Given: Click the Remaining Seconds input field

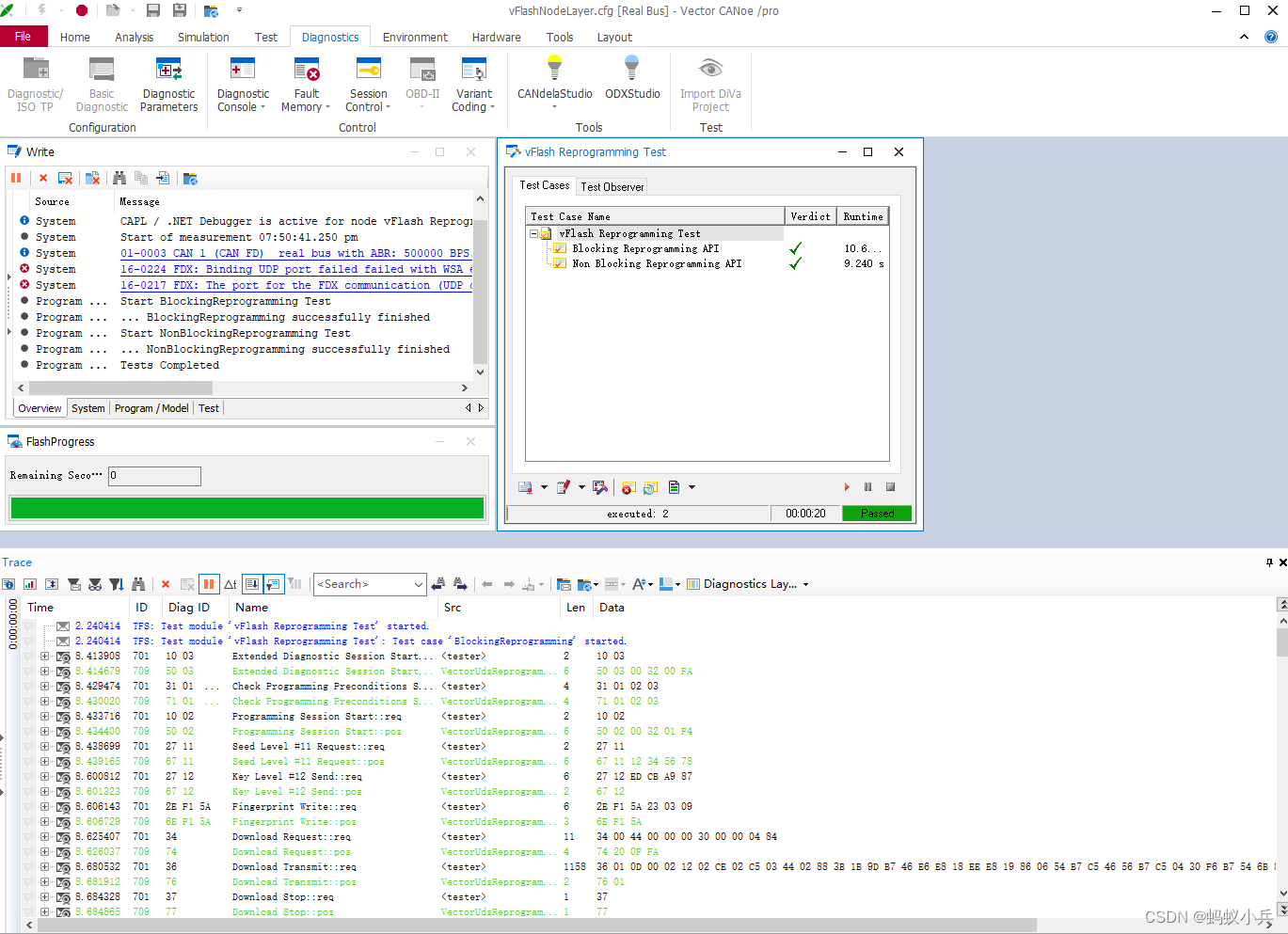Looking at the screenshot, I should (x=154, y=476).
